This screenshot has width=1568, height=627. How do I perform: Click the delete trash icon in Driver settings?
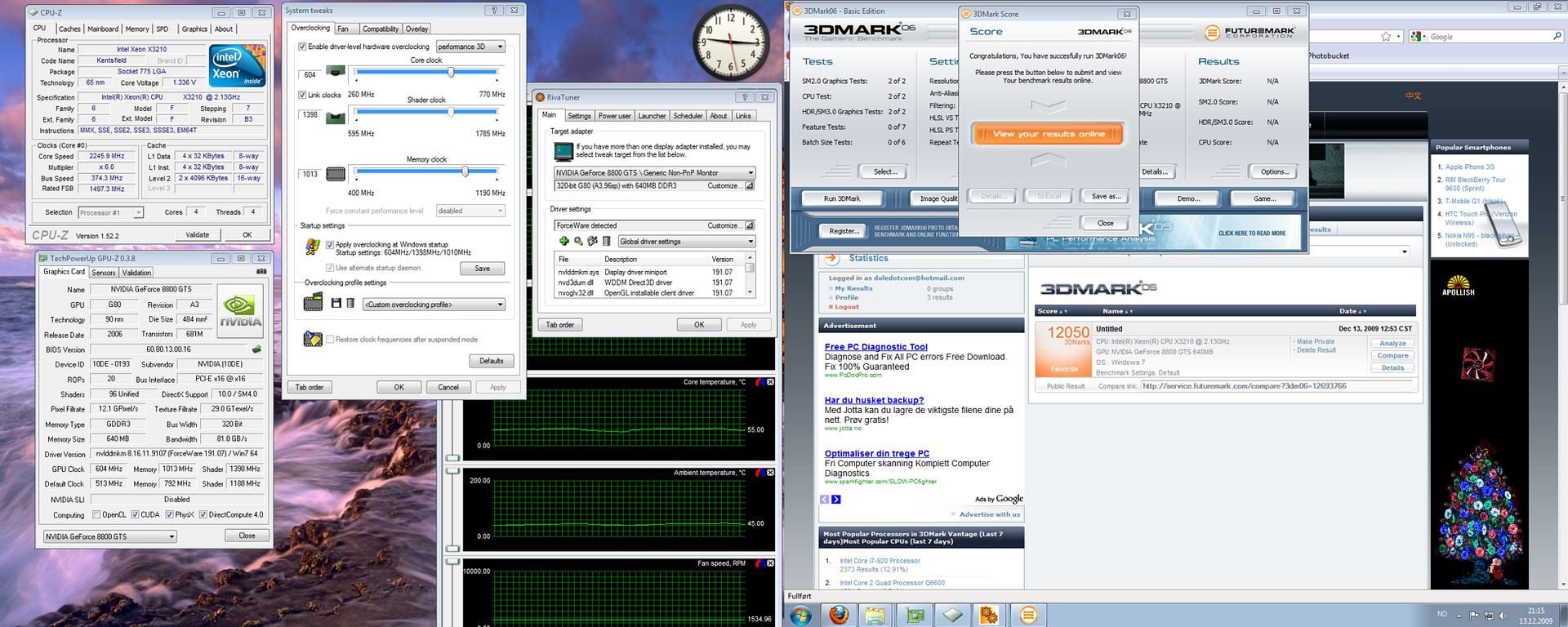tap(607, 241)
